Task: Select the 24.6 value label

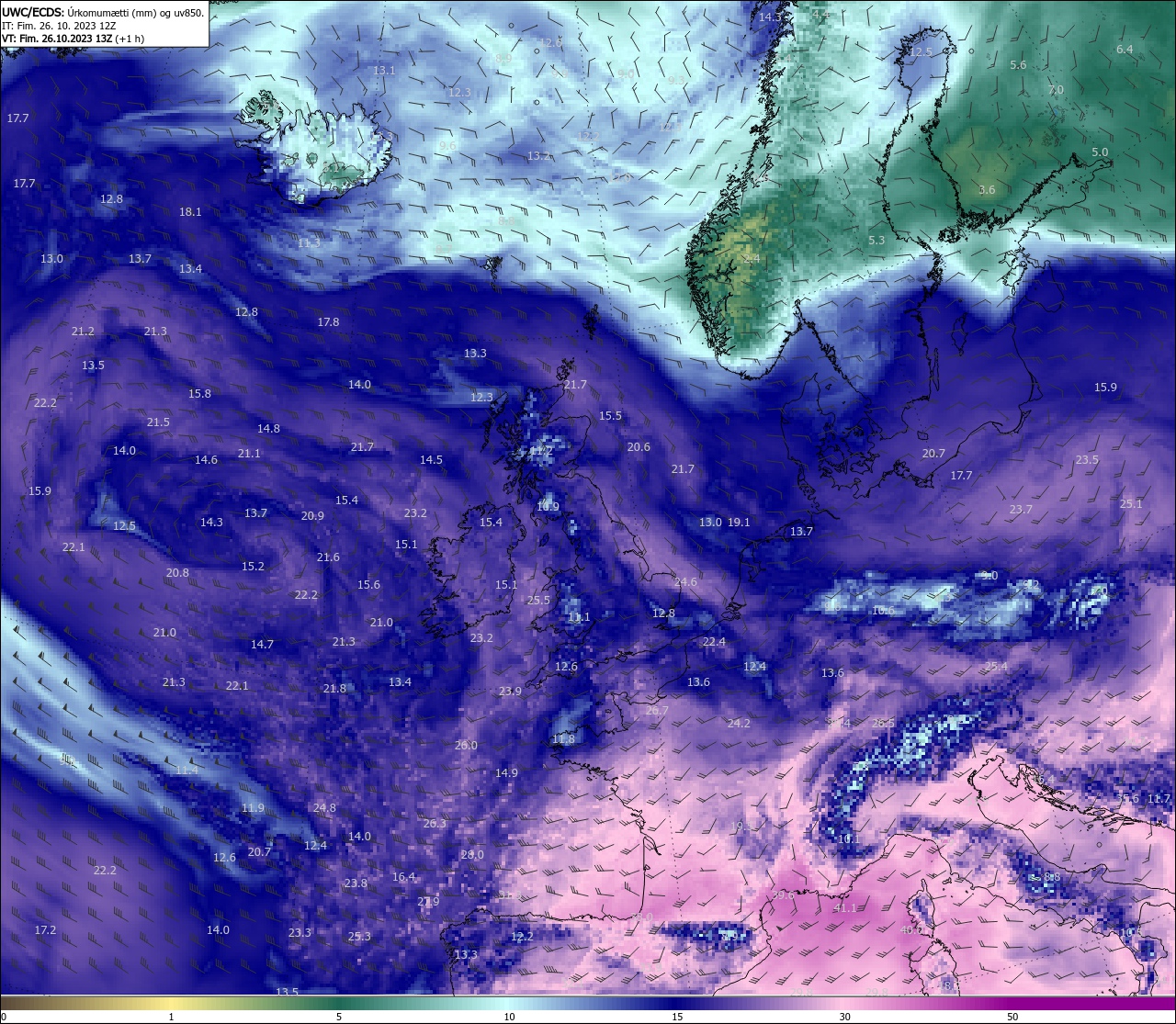Action: point(685,582)
